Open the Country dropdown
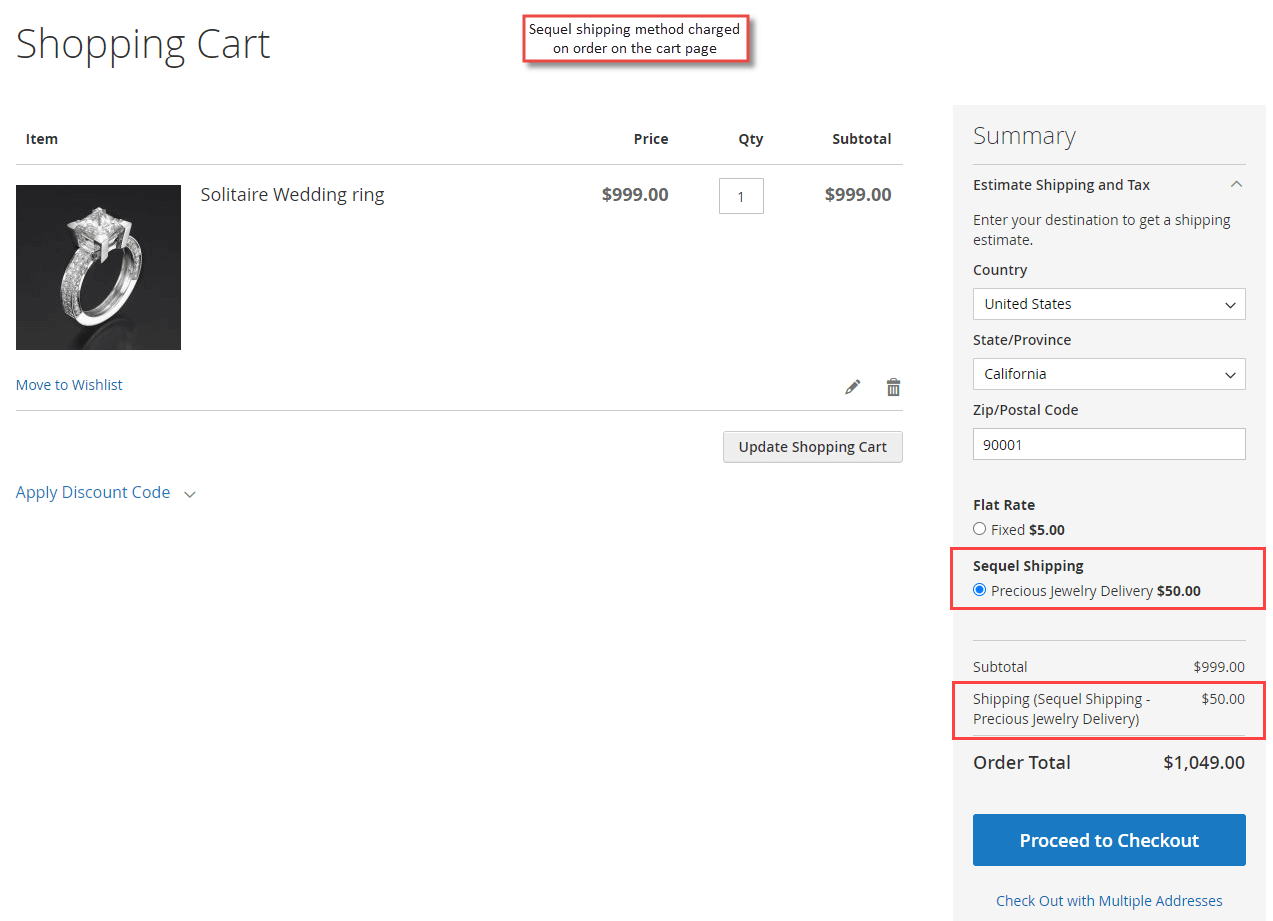Viewport: 1273px width, 921px height. (x=1108, y=303)
